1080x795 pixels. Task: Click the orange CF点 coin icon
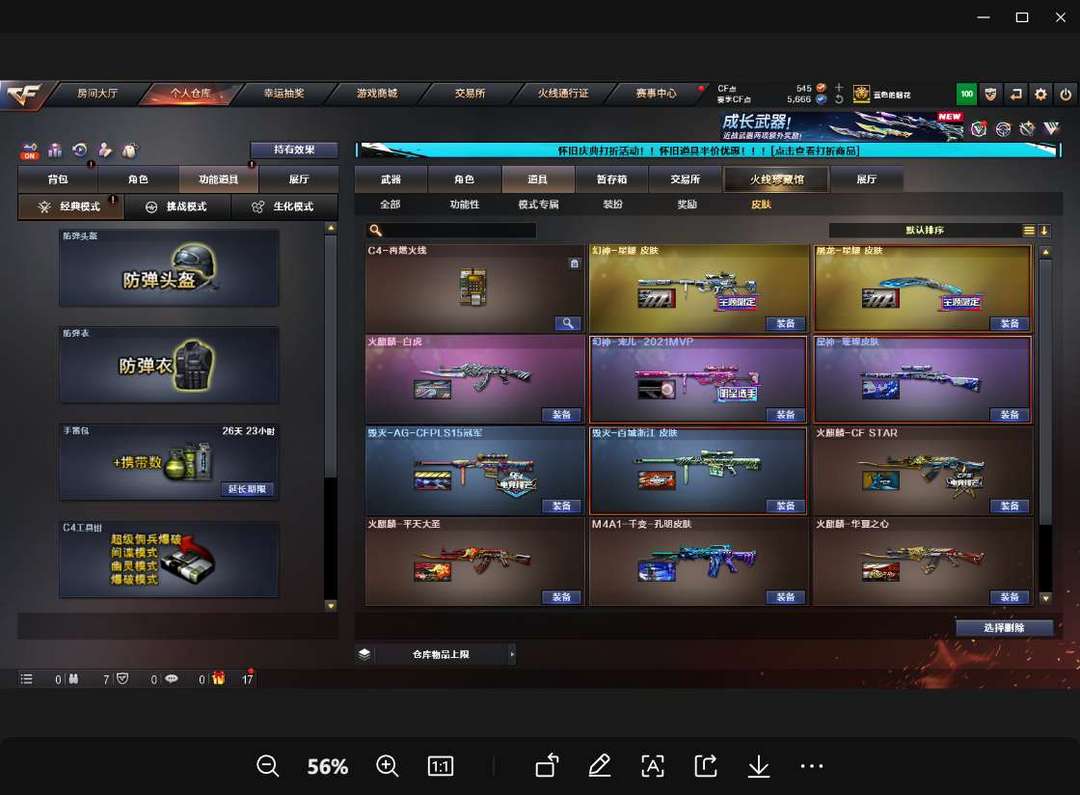821,88
